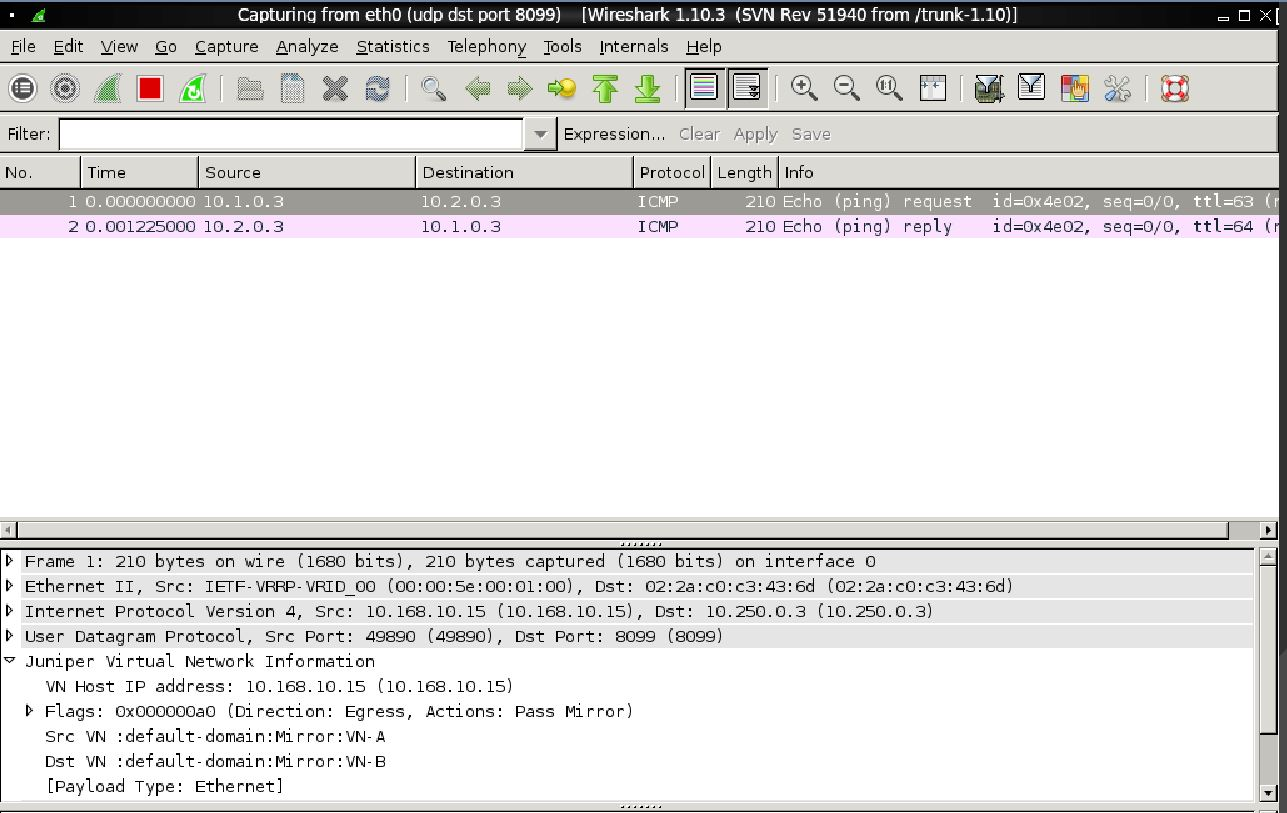
Task: Clear the display filter
Action: 699,134
